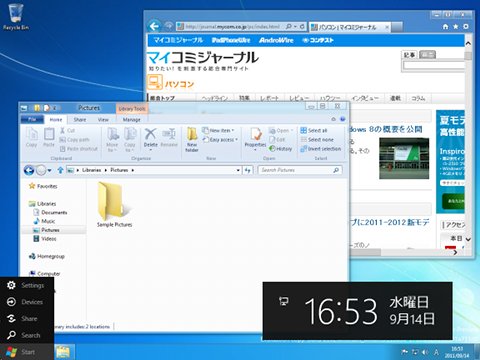Screen dimensions: 480x360
Task: Open browser Home icon
Action: pyautogui.click(x=445, y=26)
